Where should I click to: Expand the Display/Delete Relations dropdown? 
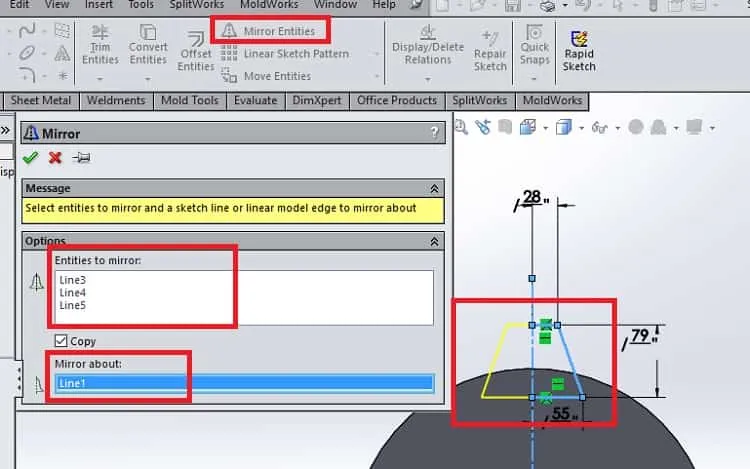pos(428,78)
